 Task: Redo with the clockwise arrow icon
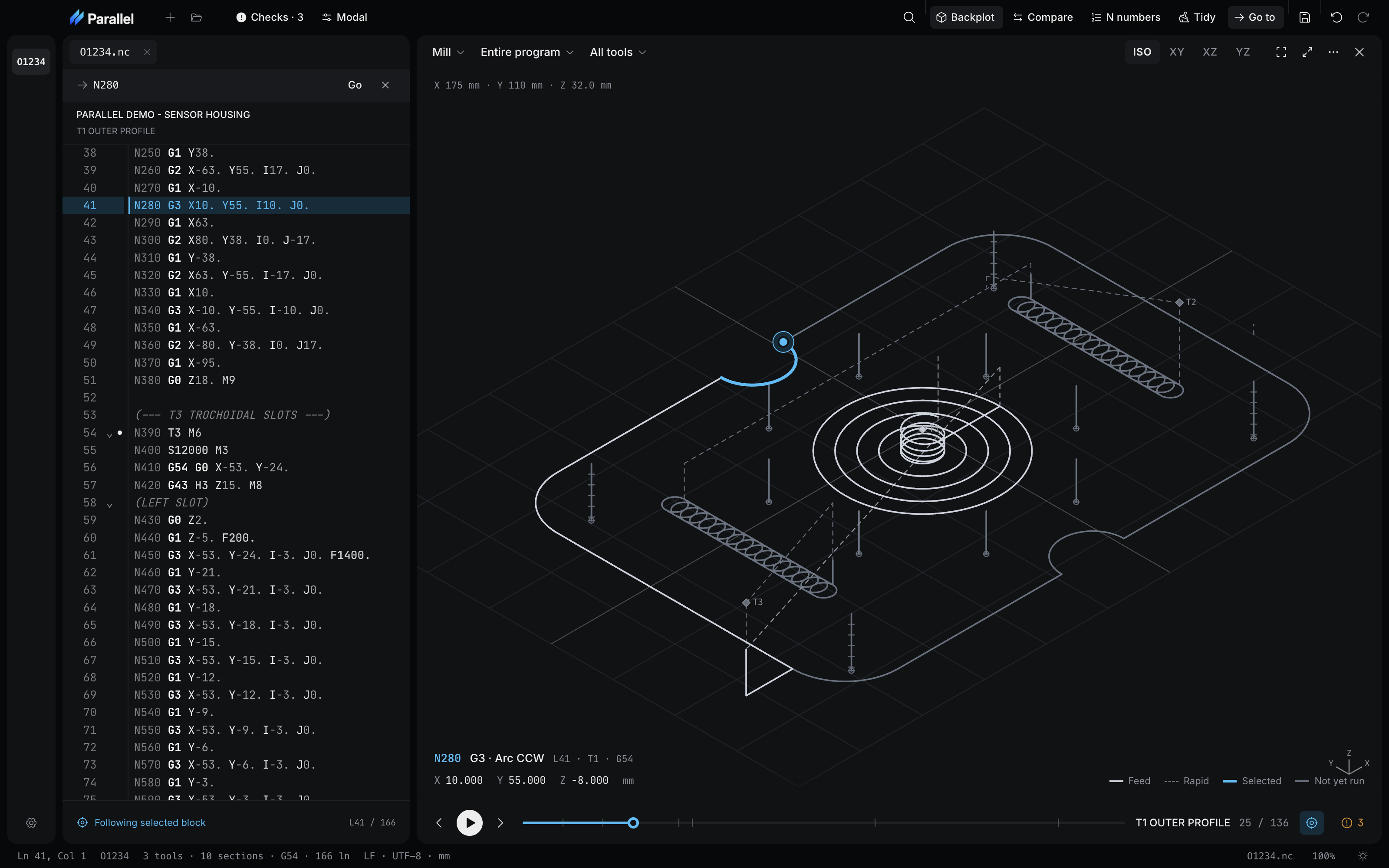(x=1363, y=17)
